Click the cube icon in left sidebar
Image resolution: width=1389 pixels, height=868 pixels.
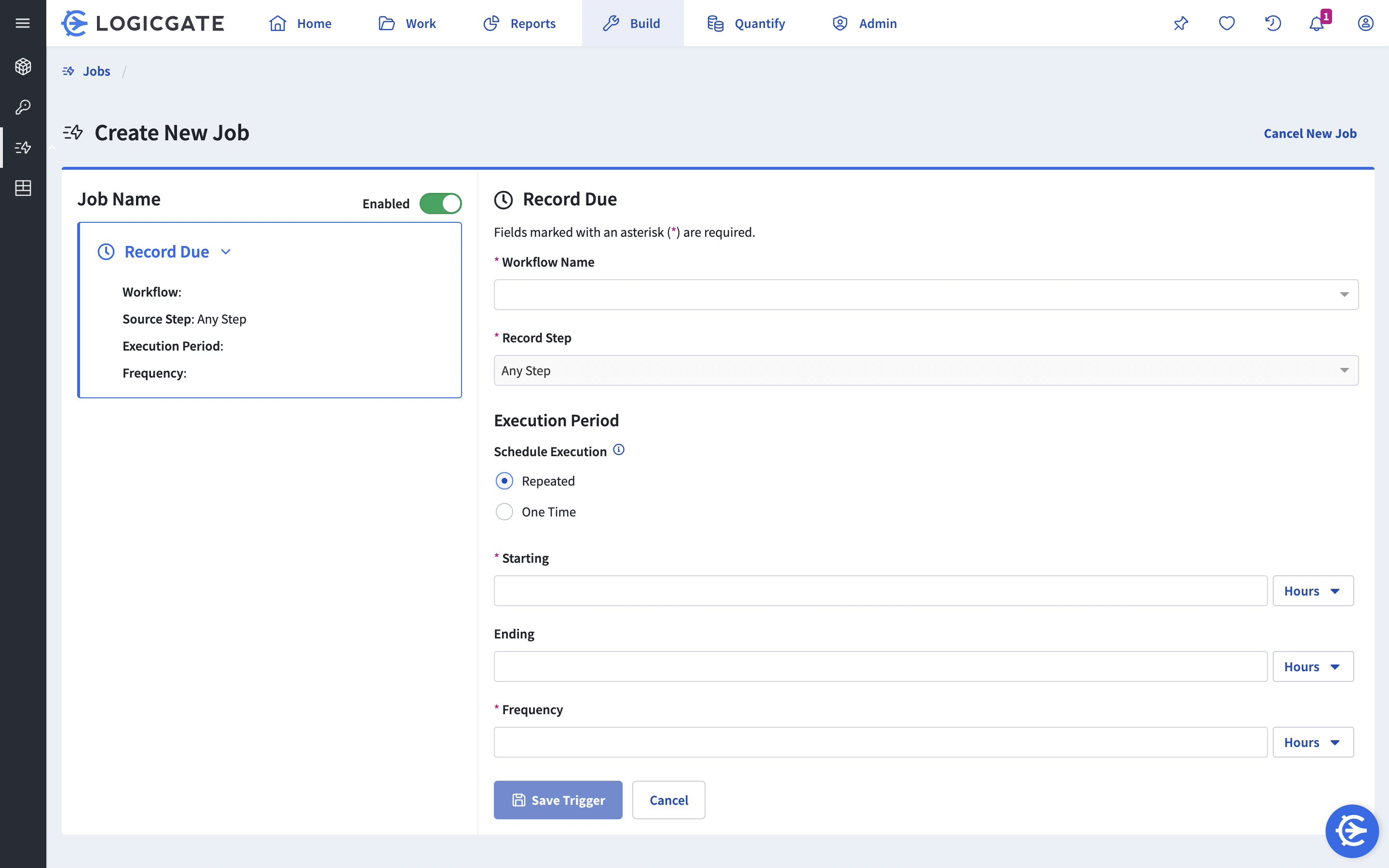coord(22,67)
